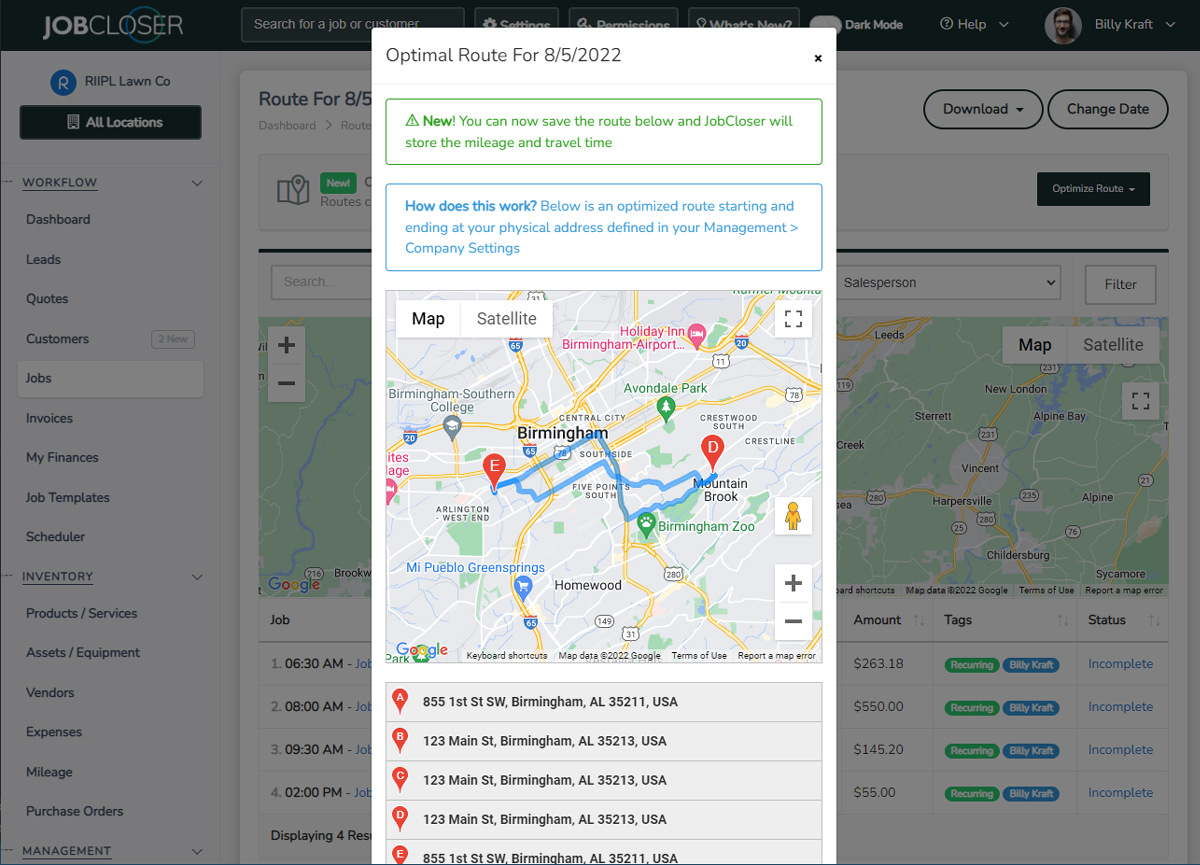
Task: Open the Salesperson dropdown
Action: [x=948, y=283]
